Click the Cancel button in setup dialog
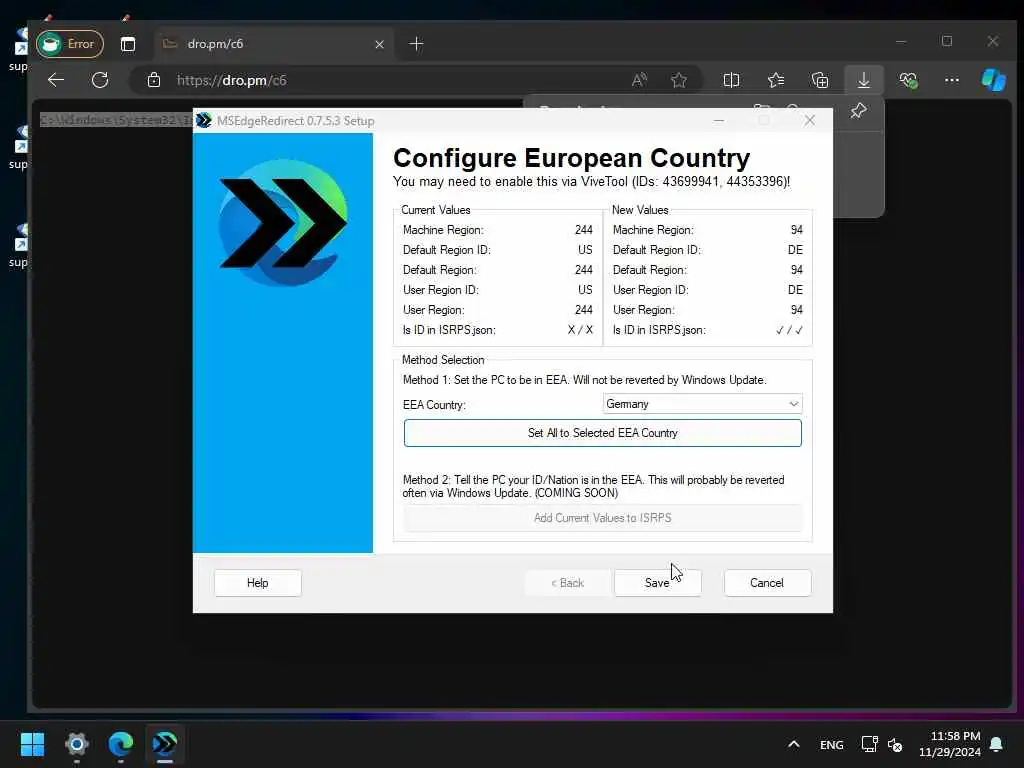Image resolution: width=1024 pixels, height=768 pixels. pyautogui.click(x=767, y=583)
